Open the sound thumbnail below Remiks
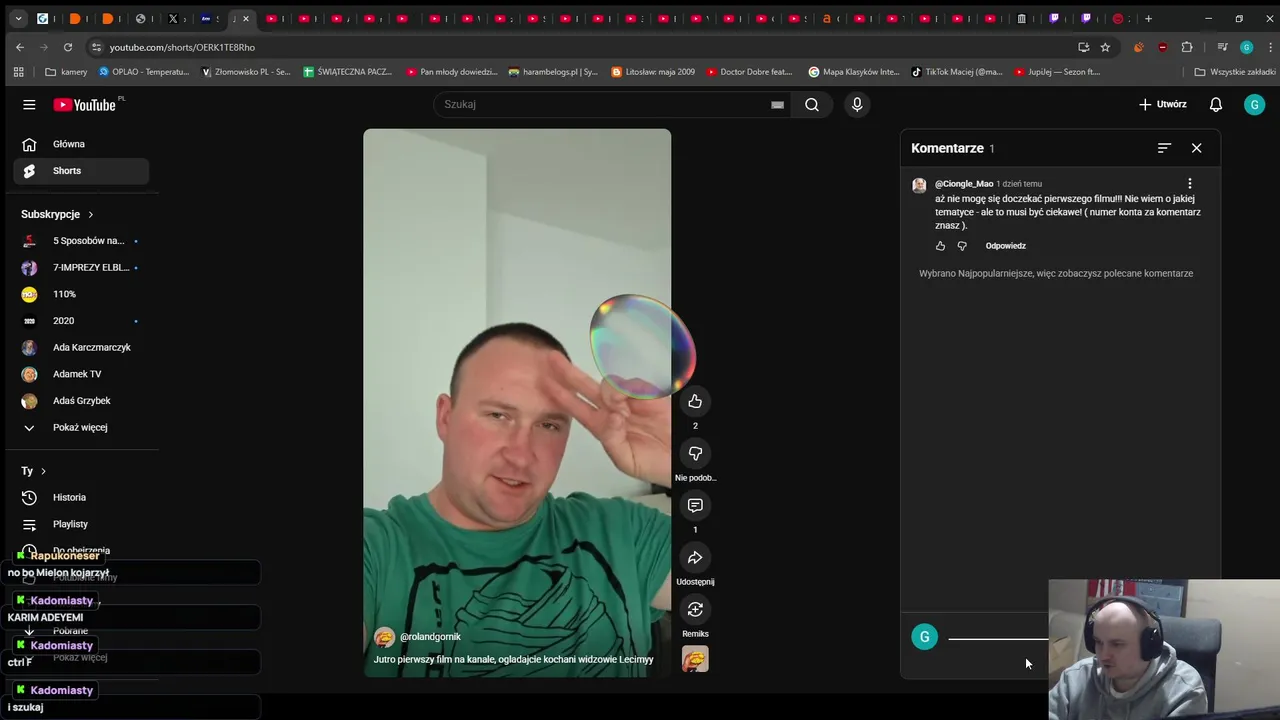1280x720 pixels. (695, 659)
